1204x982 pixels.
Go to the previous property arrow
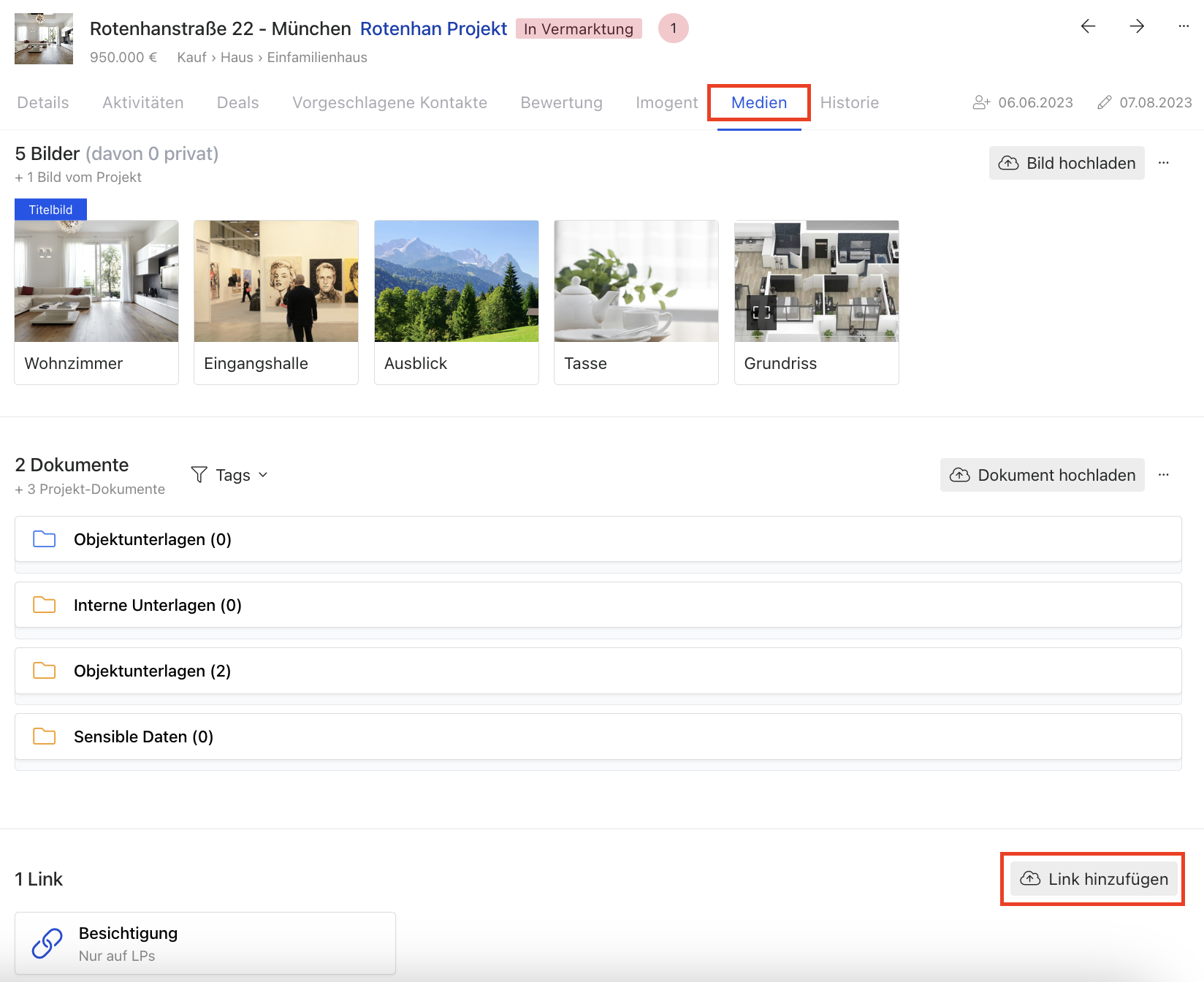[x=1088, y=26]
